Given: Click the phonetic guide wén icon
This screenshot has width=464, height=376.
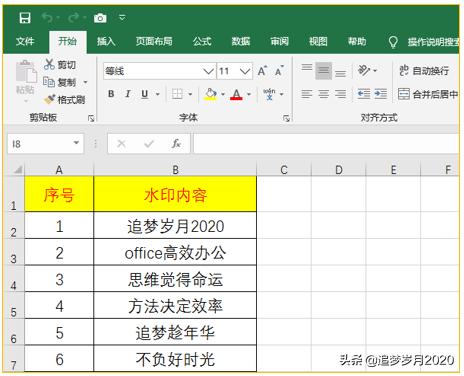Looking at the screenshot, I should (269, 94).
